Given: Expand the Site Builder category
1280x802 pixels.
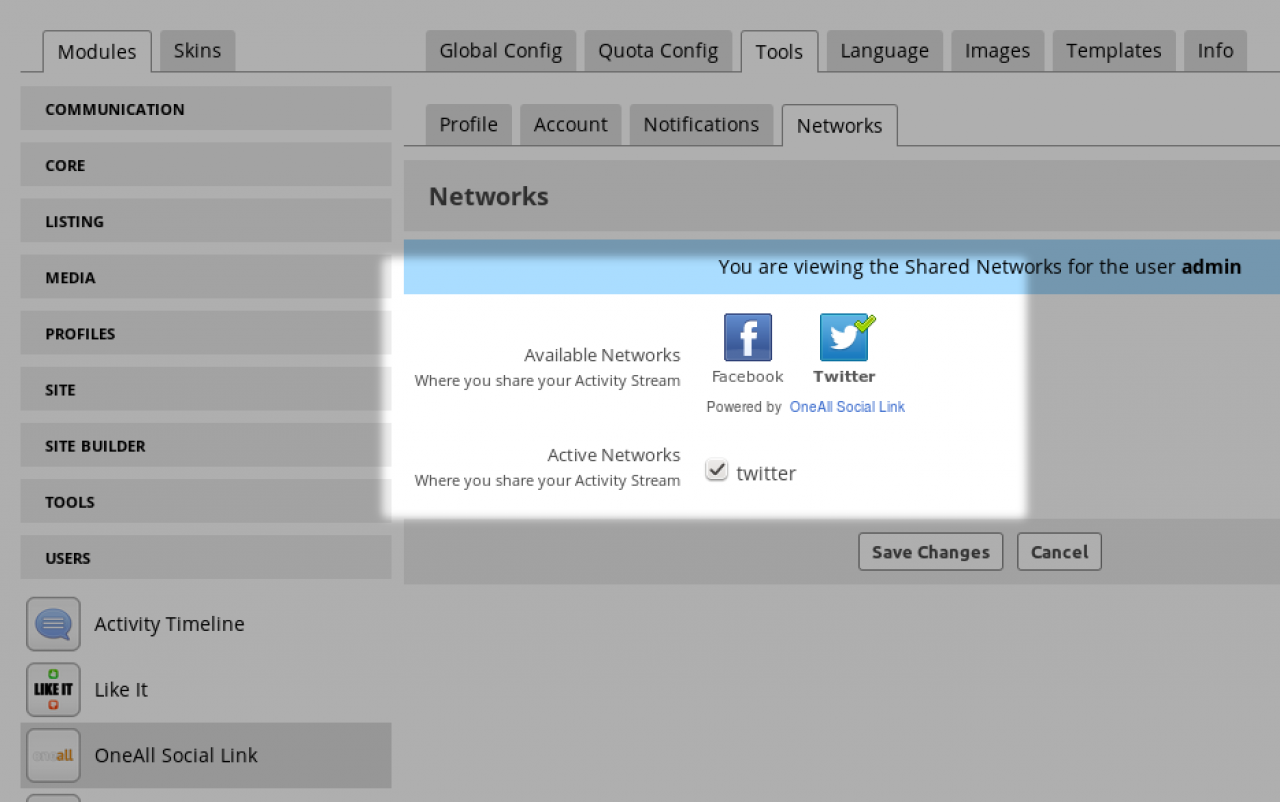Looking at the screenshot, I should coord(205,446).
